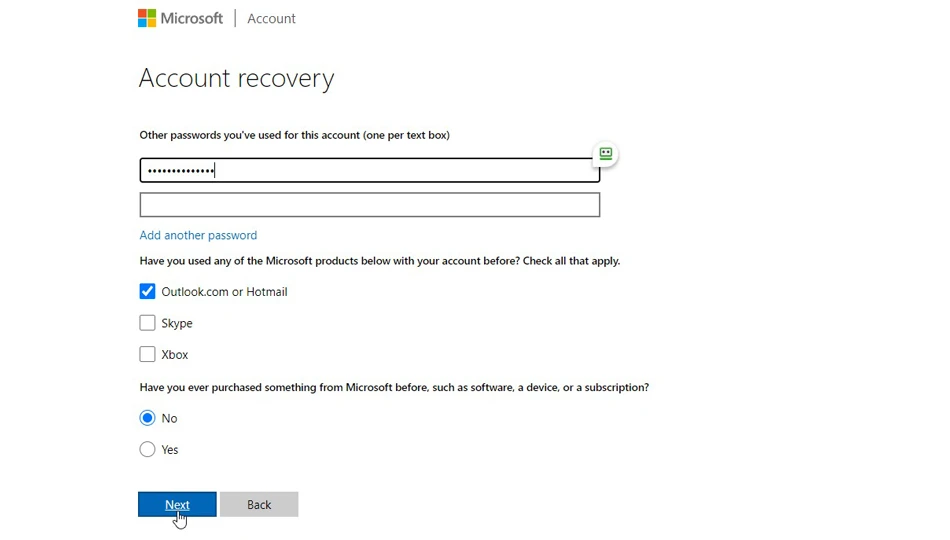This screenshot has height=540, width=950.
Task: Open the password manager icon beside the field
Action: (605, 153)
